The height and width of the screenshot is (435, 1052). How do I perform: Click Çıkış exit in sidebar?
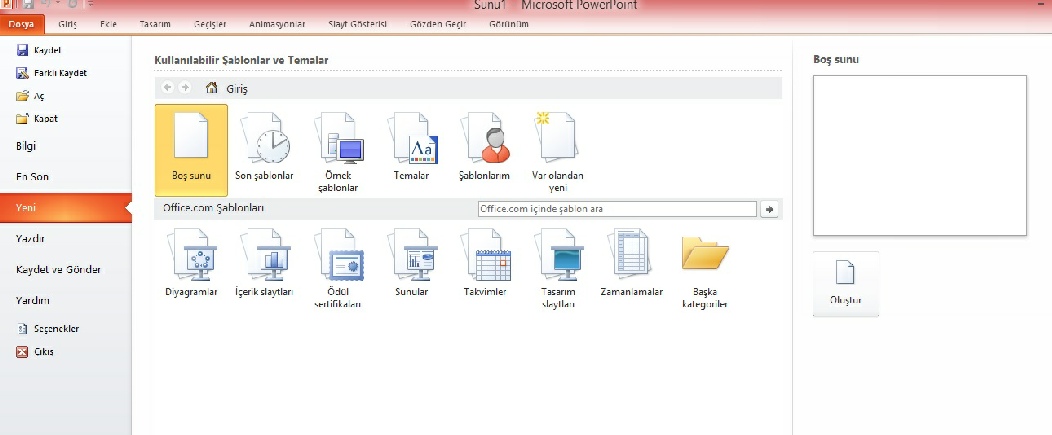pyautogui.click(x=35, y=352)
